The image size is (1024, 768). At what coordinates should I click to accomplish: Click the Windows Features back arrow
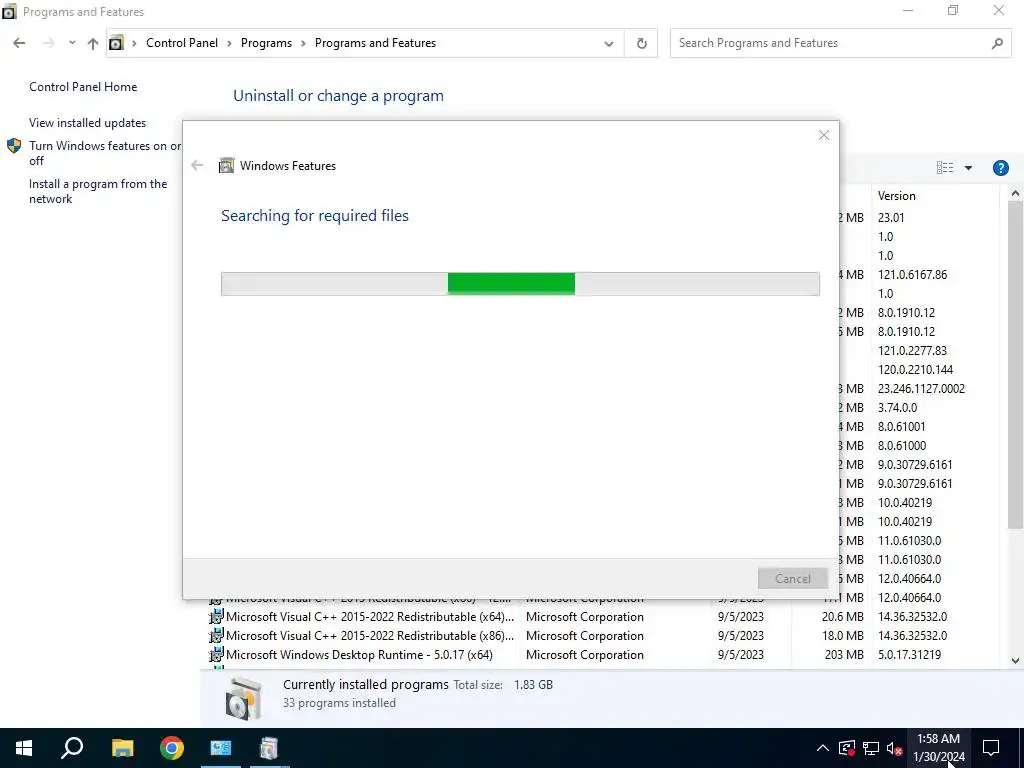pos(197,165)
